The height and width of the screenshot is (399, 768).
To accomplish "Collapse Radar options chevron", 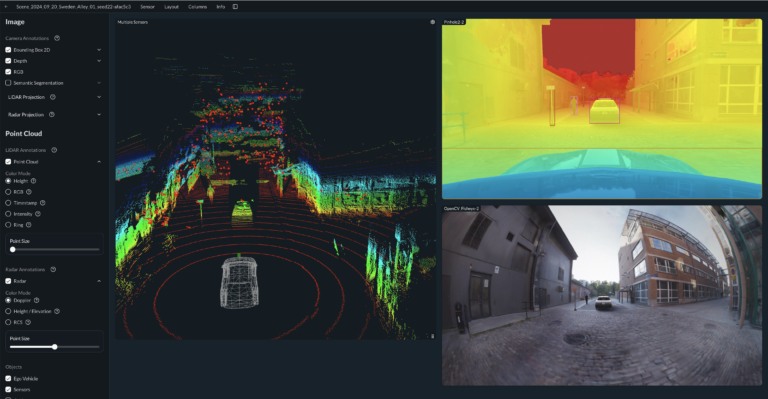I will click(x=99, y=281).
